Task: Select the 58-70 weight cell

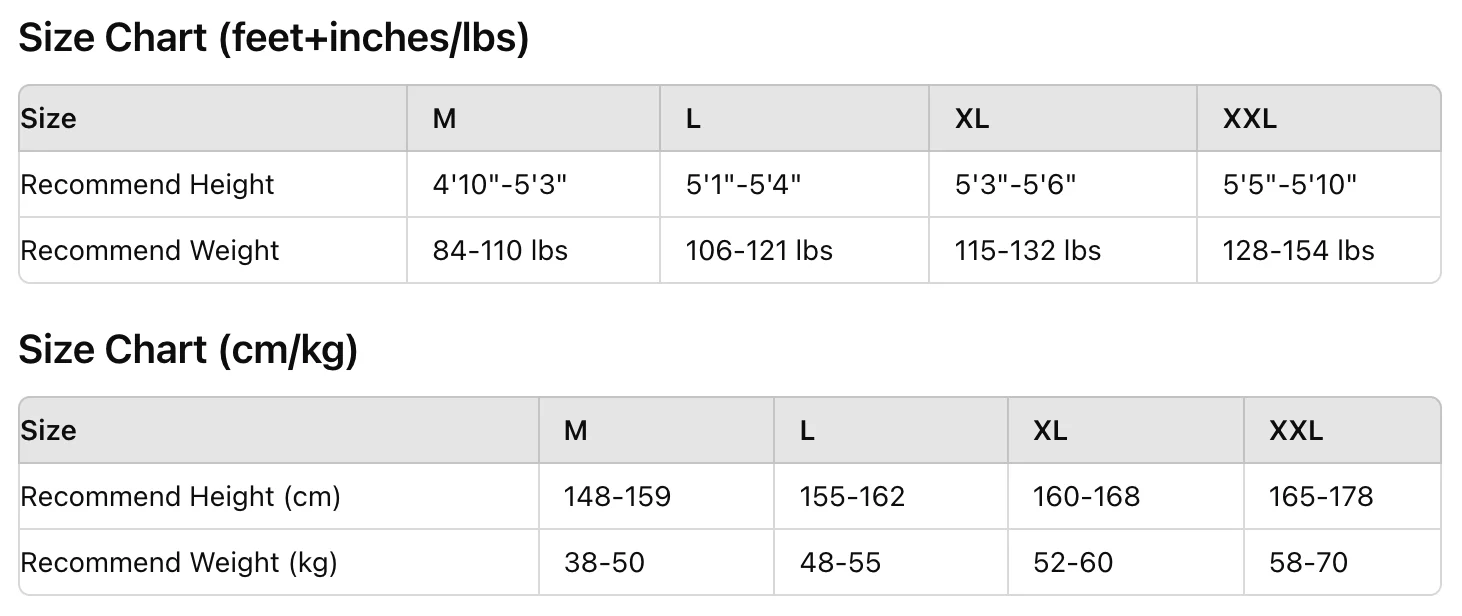Action: pos(1308,563)
